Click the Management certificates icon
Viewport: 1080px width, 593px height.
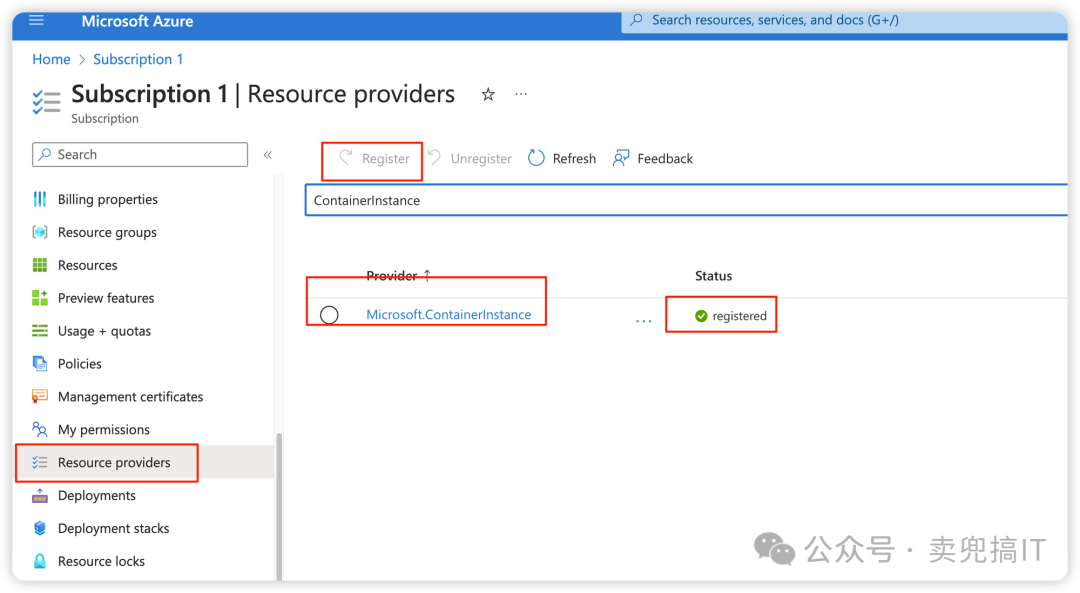(x=40, y=397)
